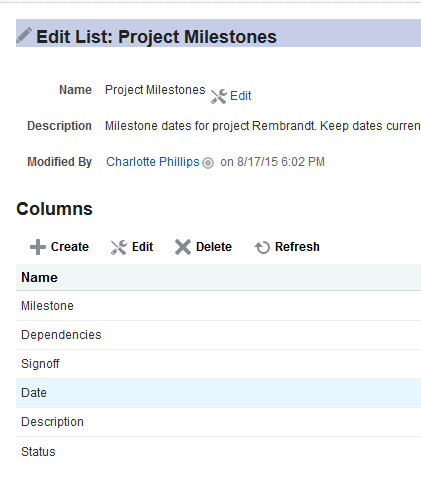Click the wrench icon next to list name
Screen dimensions: 421x482
tap(219, 96)
